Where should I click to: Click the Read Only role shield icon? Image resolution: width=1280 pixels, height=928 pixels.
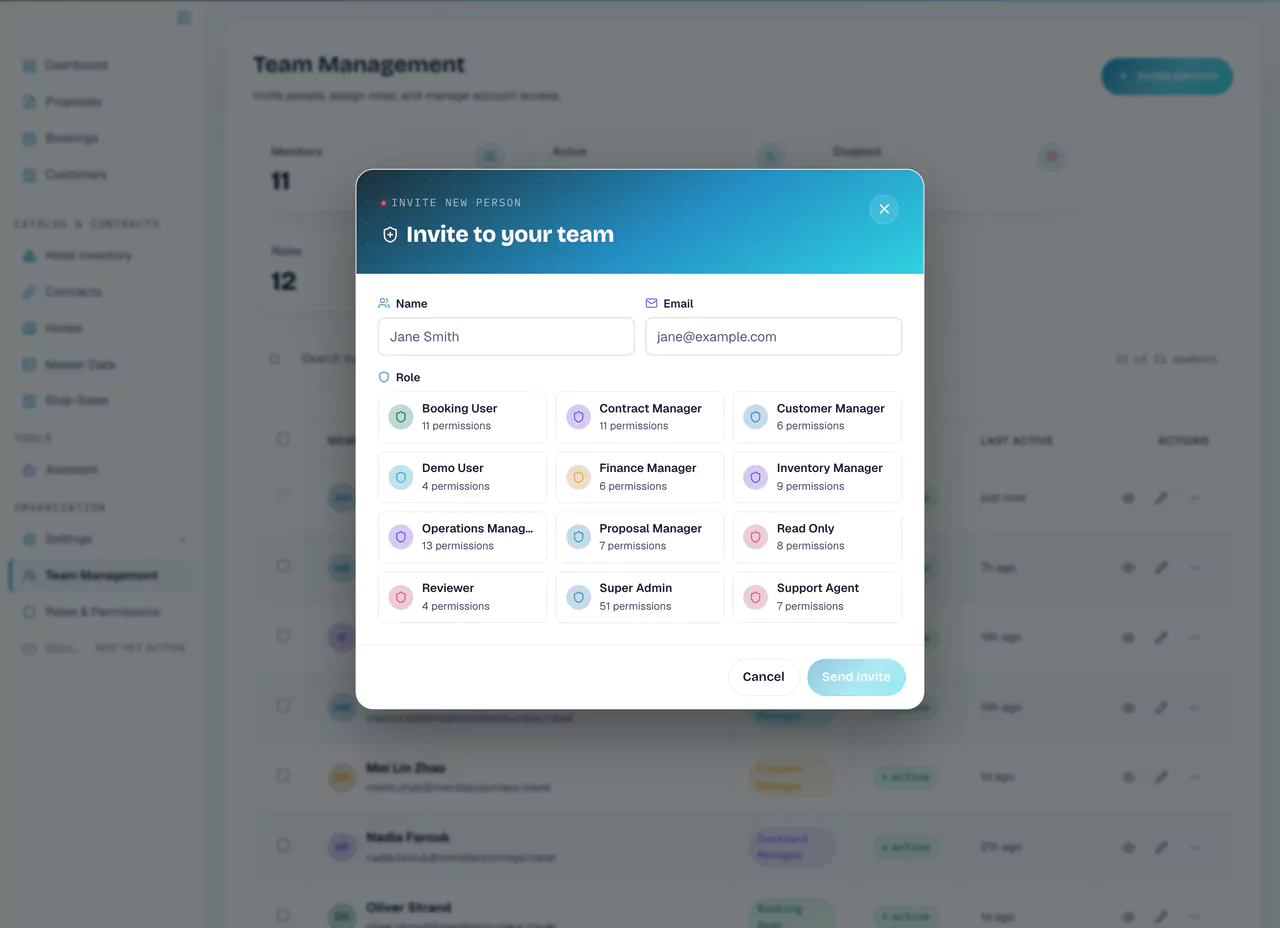755,537
